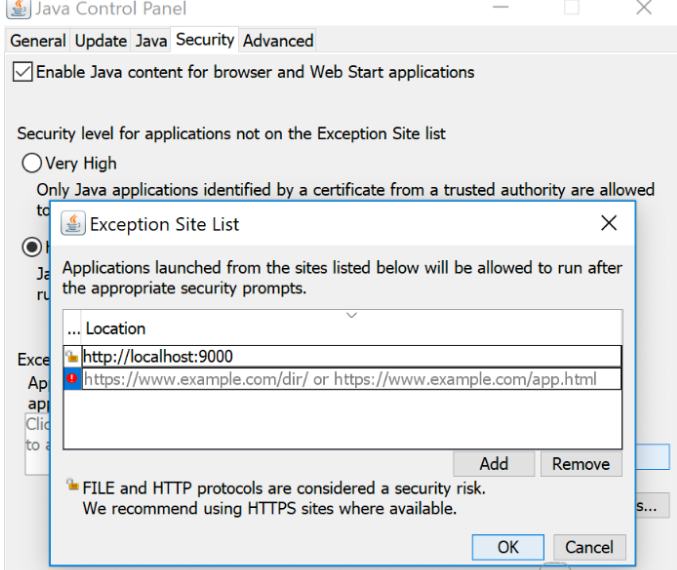Click the red error icon on the empty row
677x570 pixels.
pos(72,379)
